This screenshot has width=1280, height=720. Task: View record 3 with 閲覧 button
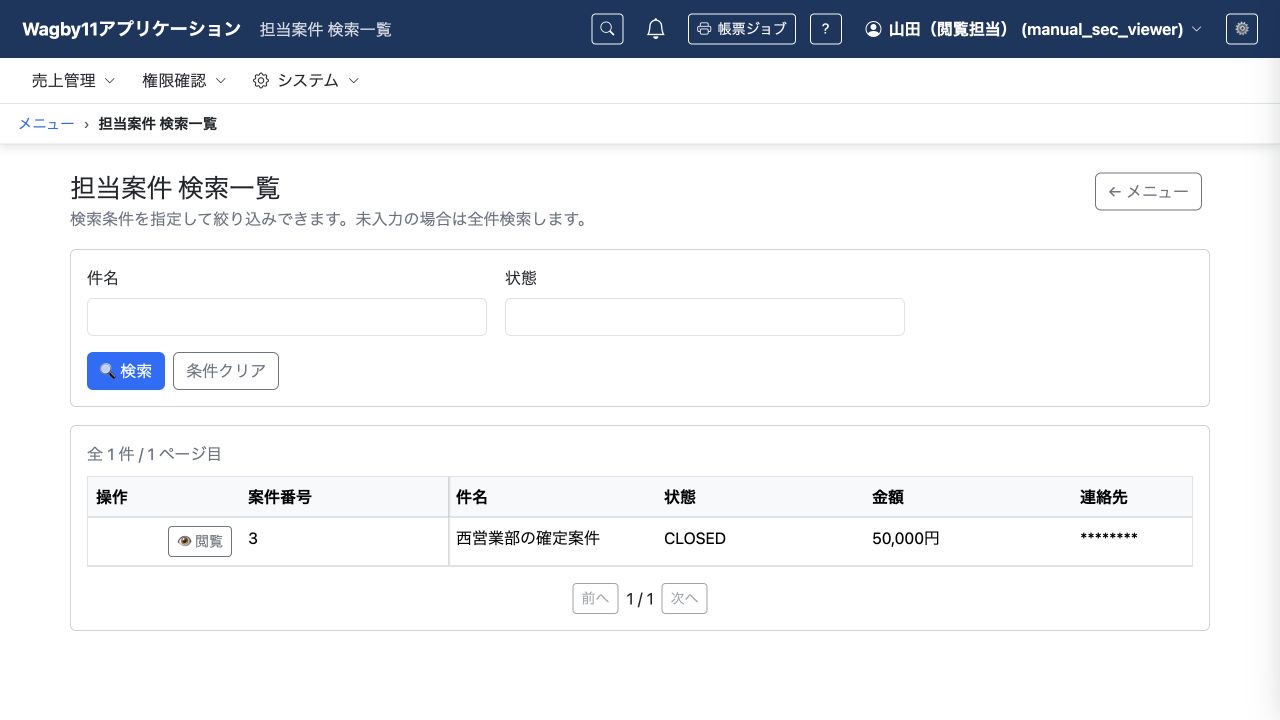[x=200, y=541]
